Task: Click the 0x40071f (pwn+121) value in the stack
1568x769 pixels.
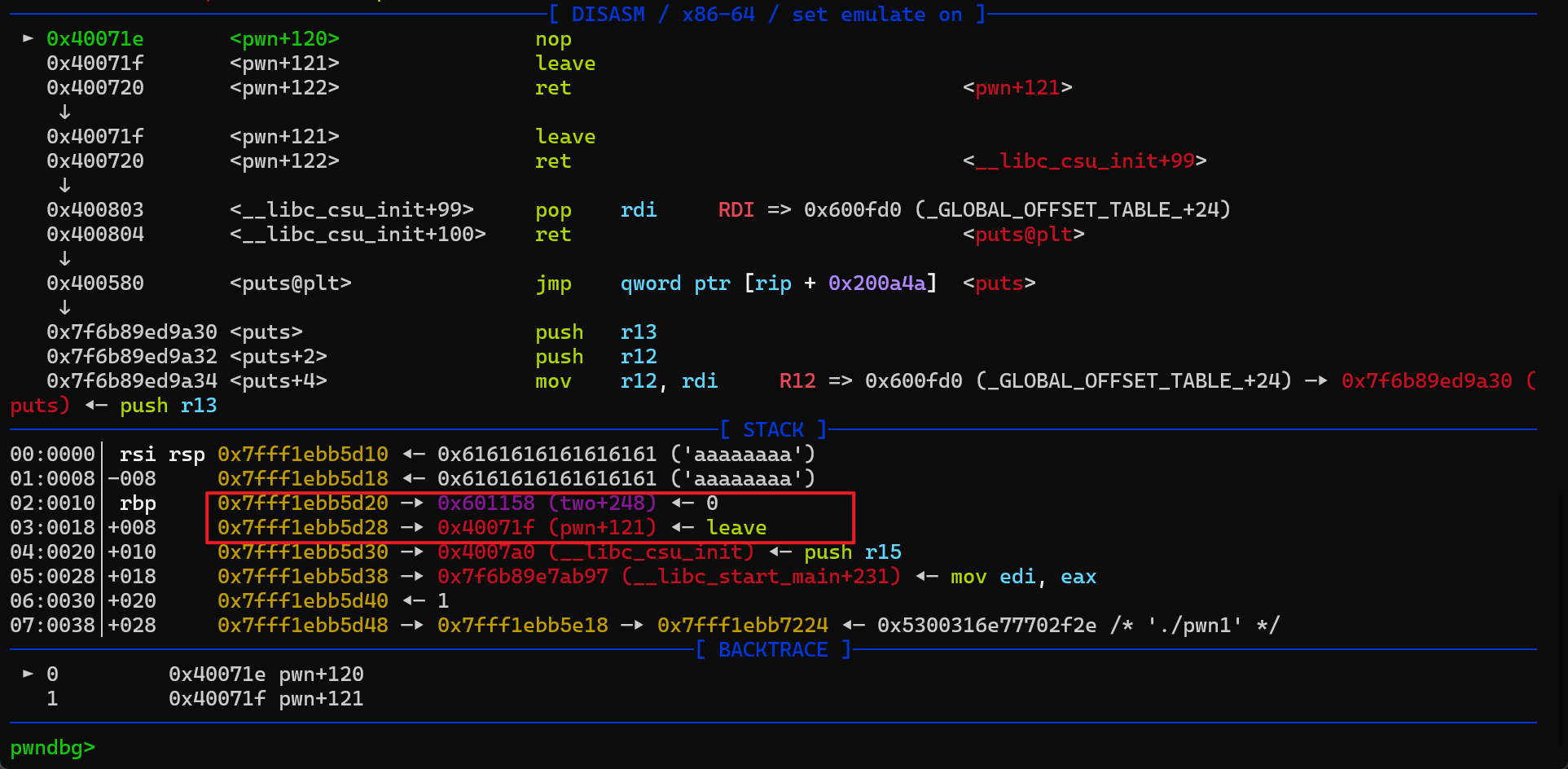Action: pyautogui.click(x=546, y=528)
